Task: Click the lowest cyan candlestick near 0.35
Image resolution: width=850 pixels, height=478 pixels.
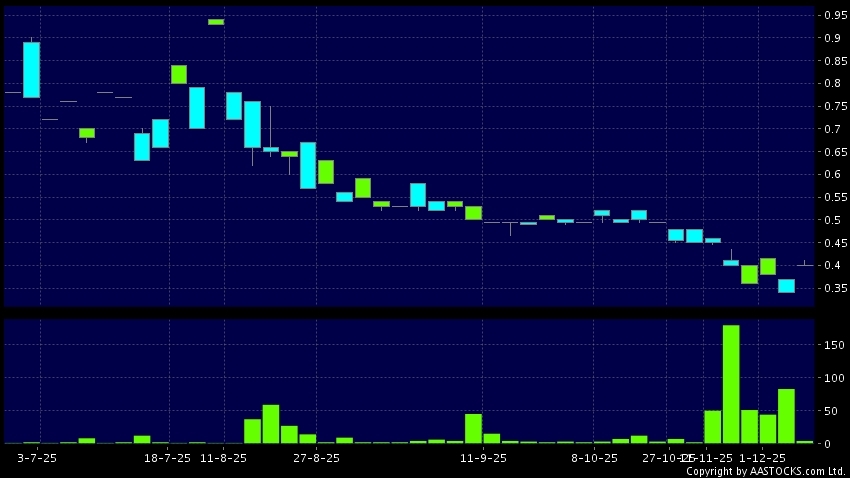Action: tap(786, 286)
